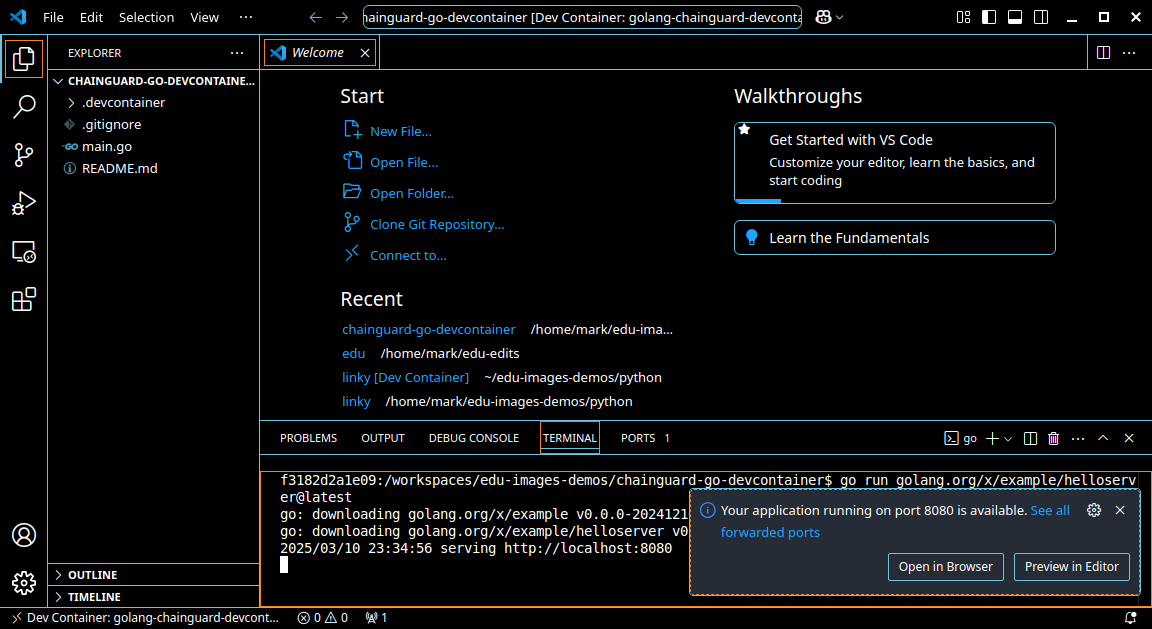Open the Explorer view in activity bar
The height and width of the screenshot is (629, 1152).
pyautogui.click(x=24, y=59)
